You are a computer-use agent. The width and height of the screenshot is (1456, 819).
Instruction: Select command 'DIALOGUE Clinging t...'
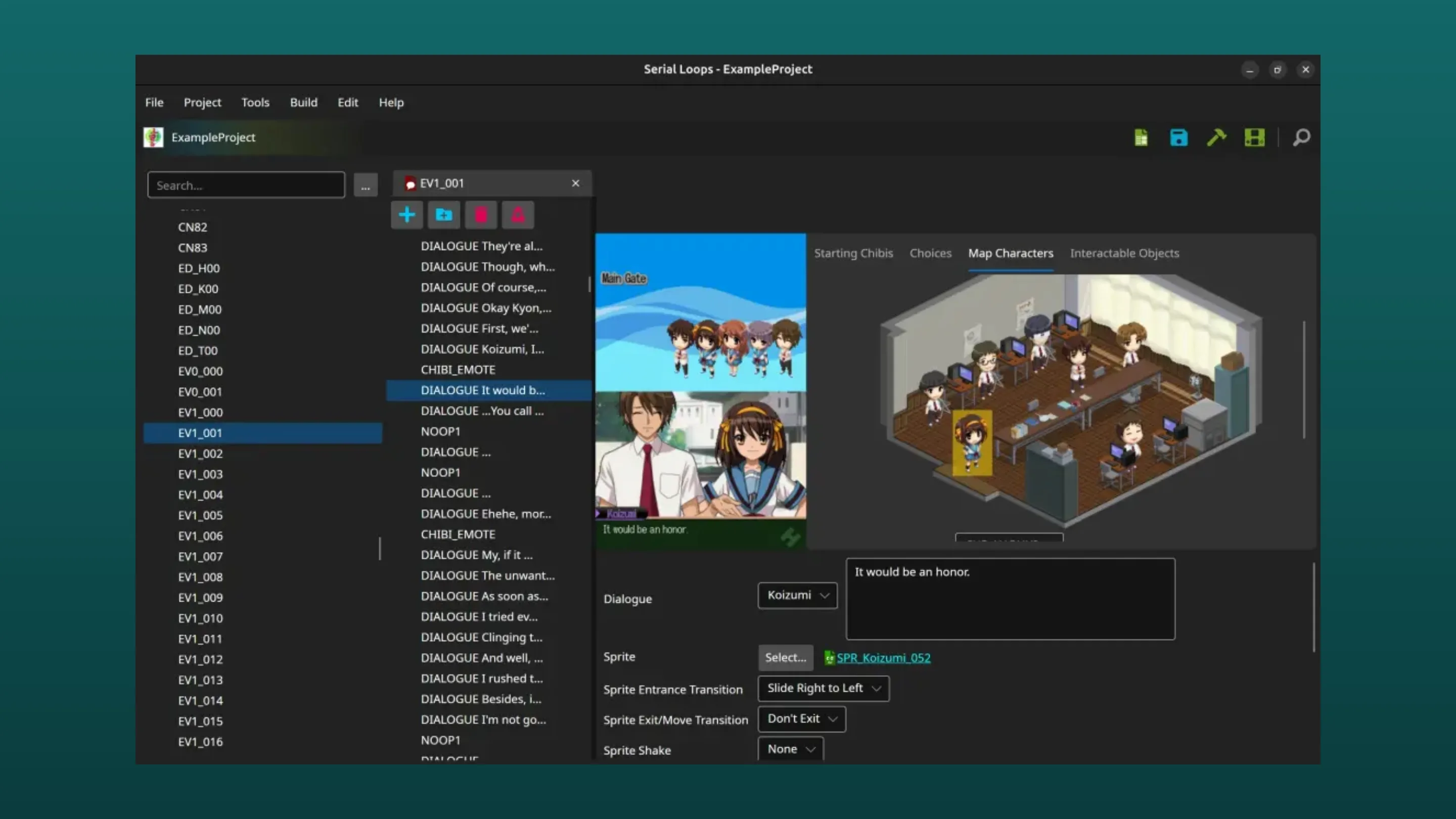click(489, 637)
